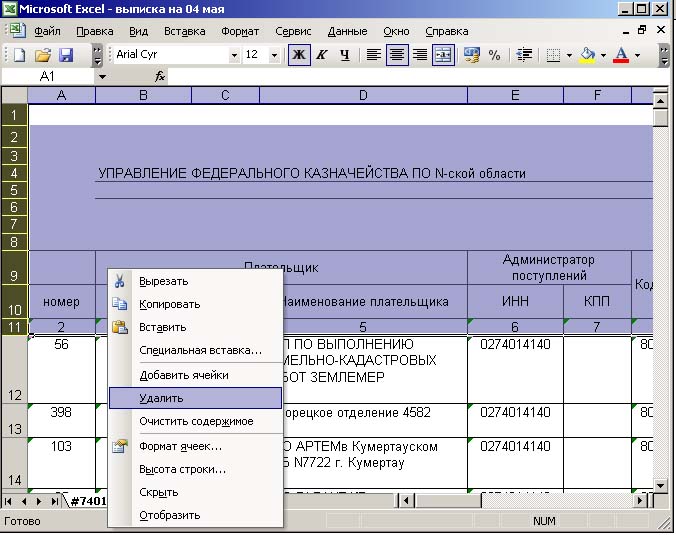
Task: Click column D header
Action: [363, 96]
